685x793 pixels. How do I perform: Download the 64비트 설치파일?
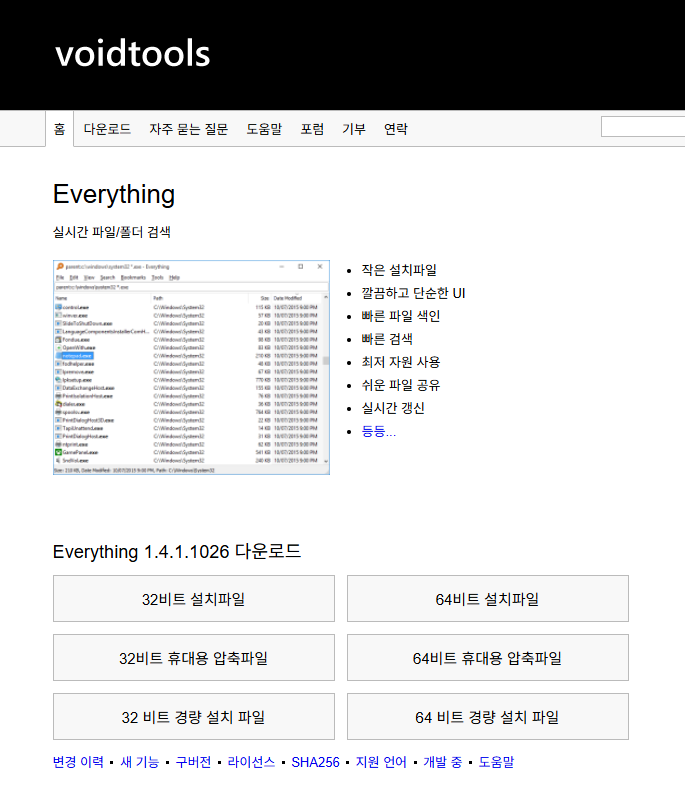(488, 599)
